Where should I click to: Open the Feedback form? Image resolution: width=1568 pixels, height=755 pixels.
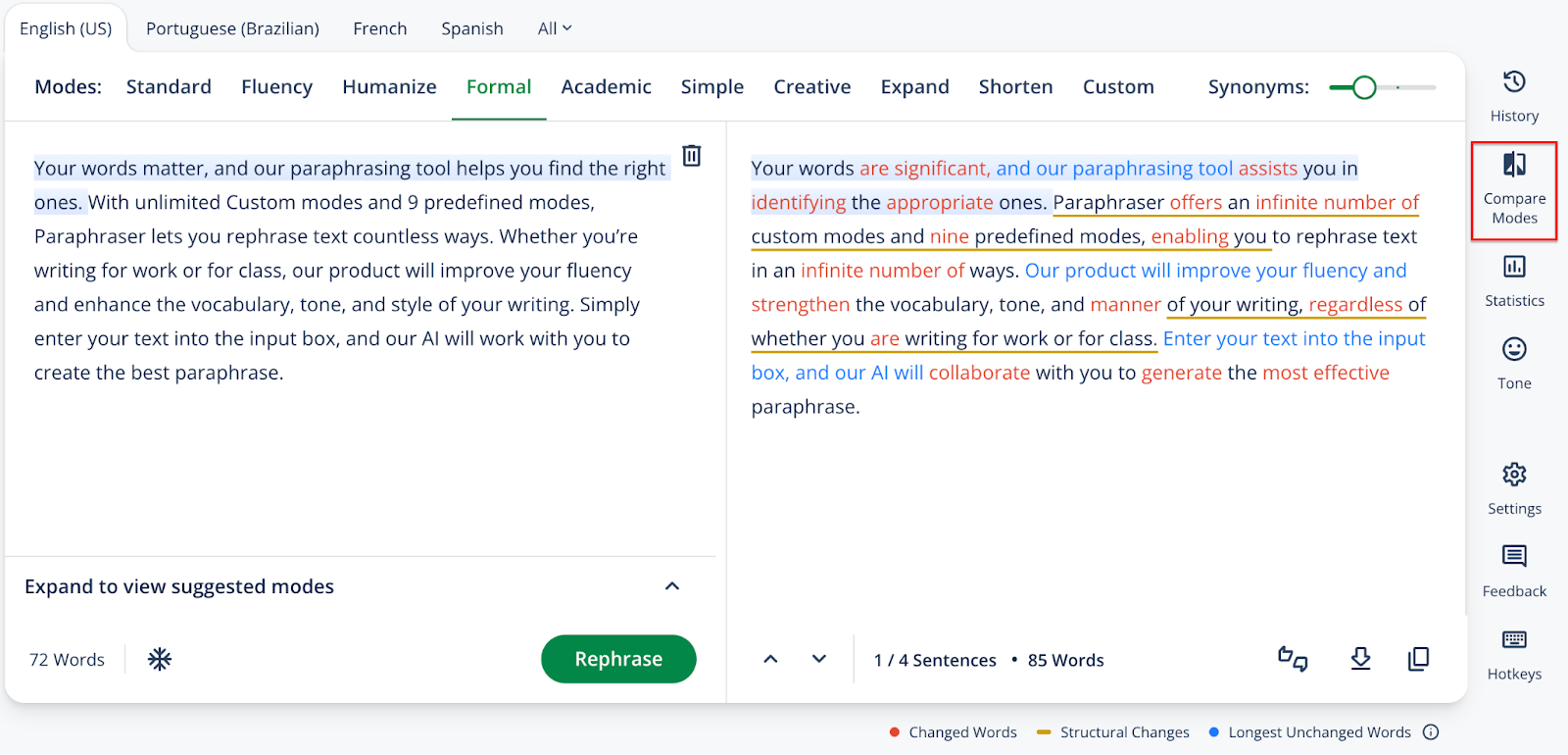(1514, 570)
